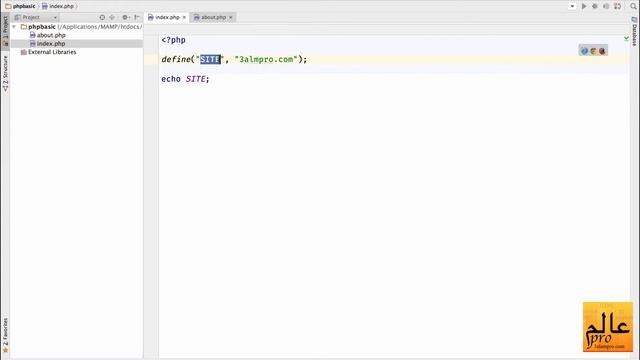Close the about.php editor tab
The height and width of the screenshot is (360, 640).
coord(231,17)
